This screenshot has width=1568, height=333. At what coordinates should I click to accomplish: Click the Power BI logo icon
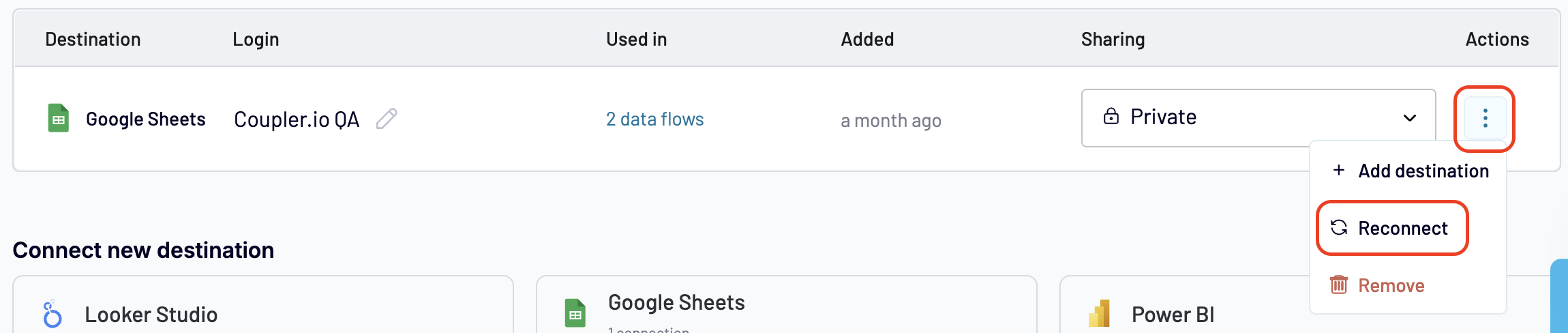[x=1100, y=314]
